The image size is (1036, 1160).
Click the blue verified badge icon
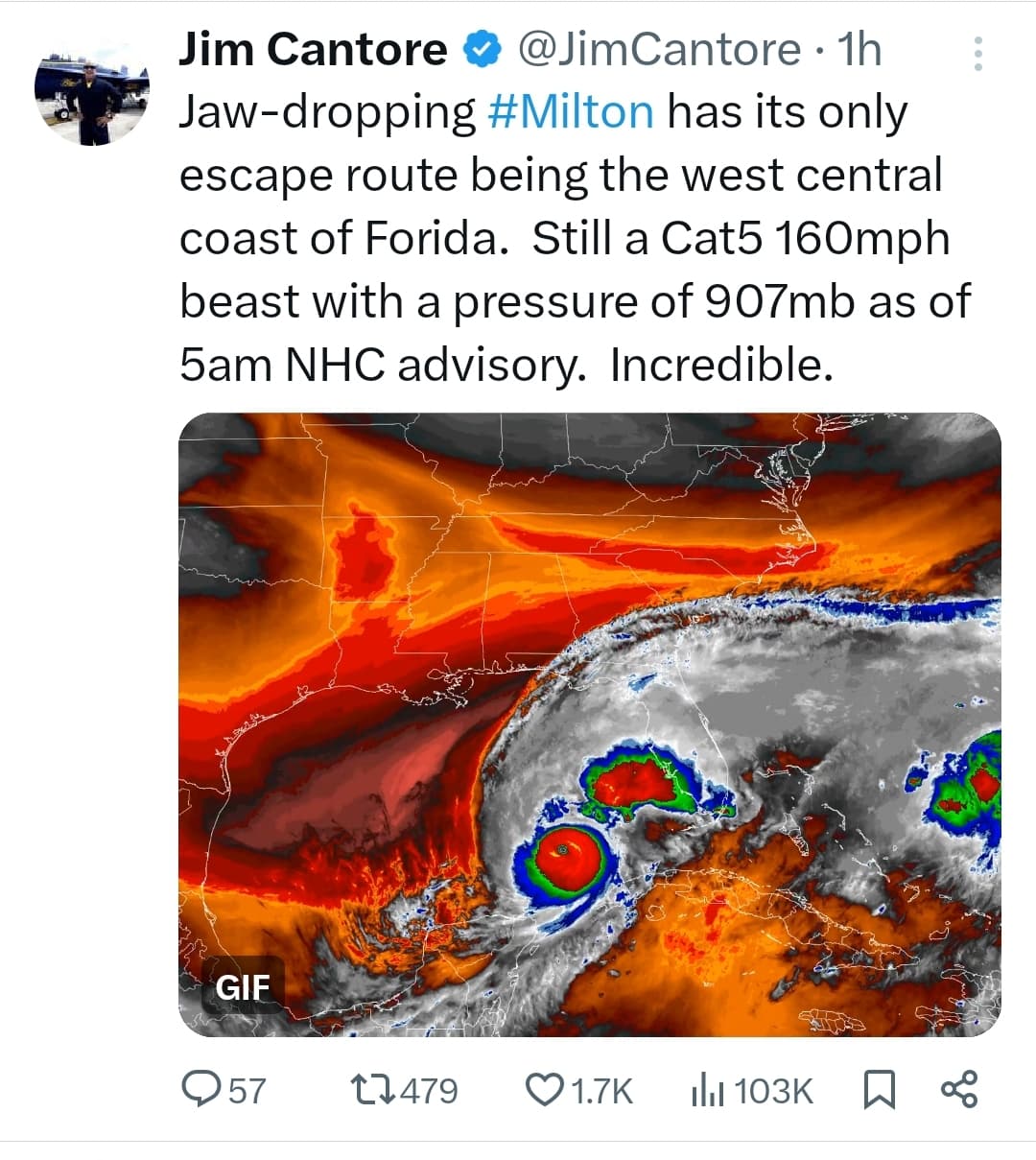[x=483, y=50]
